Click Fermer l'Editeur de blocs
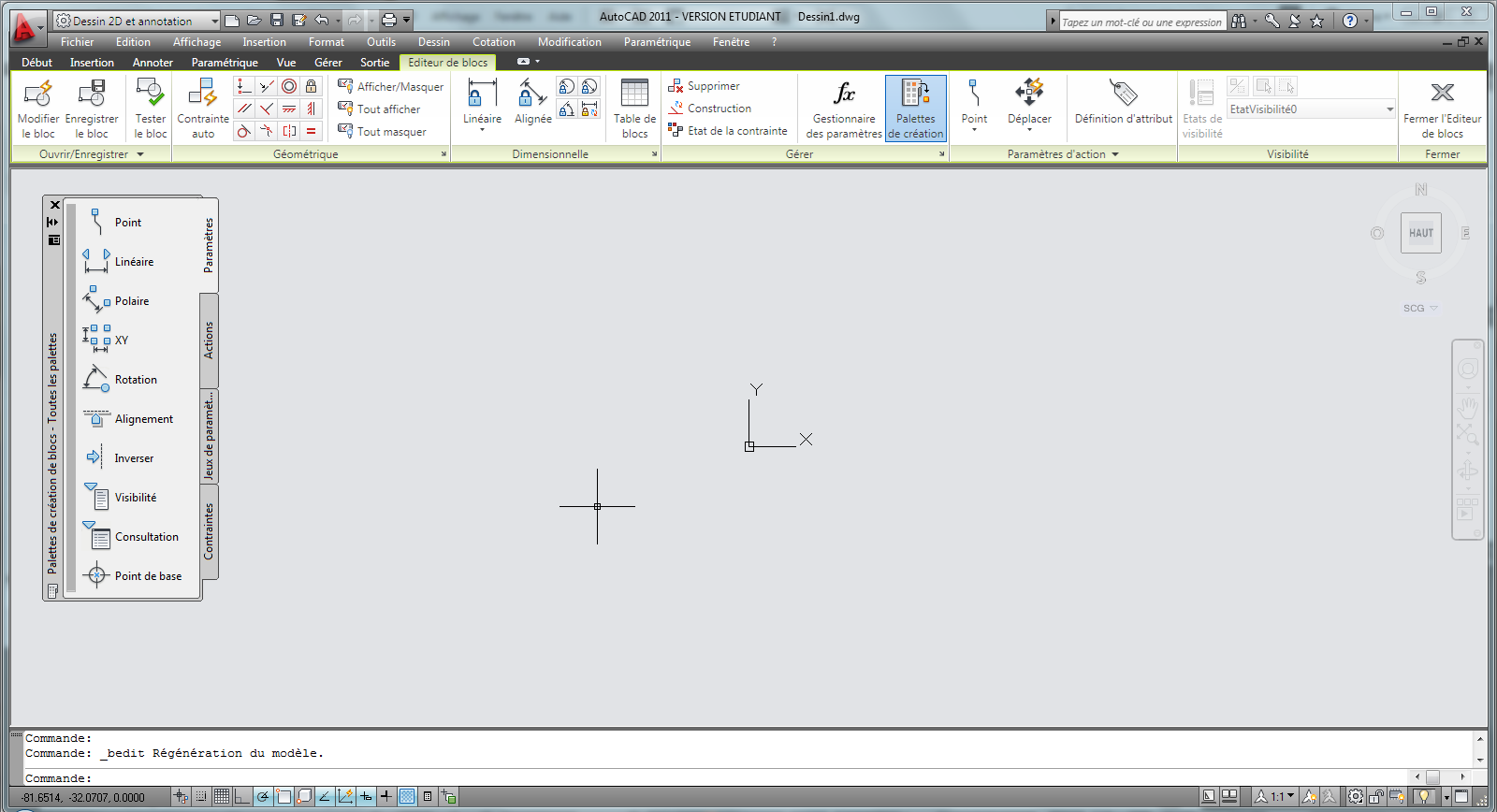The height and width of the screenshot is (812, 1497). click(x=1442, y=109)
